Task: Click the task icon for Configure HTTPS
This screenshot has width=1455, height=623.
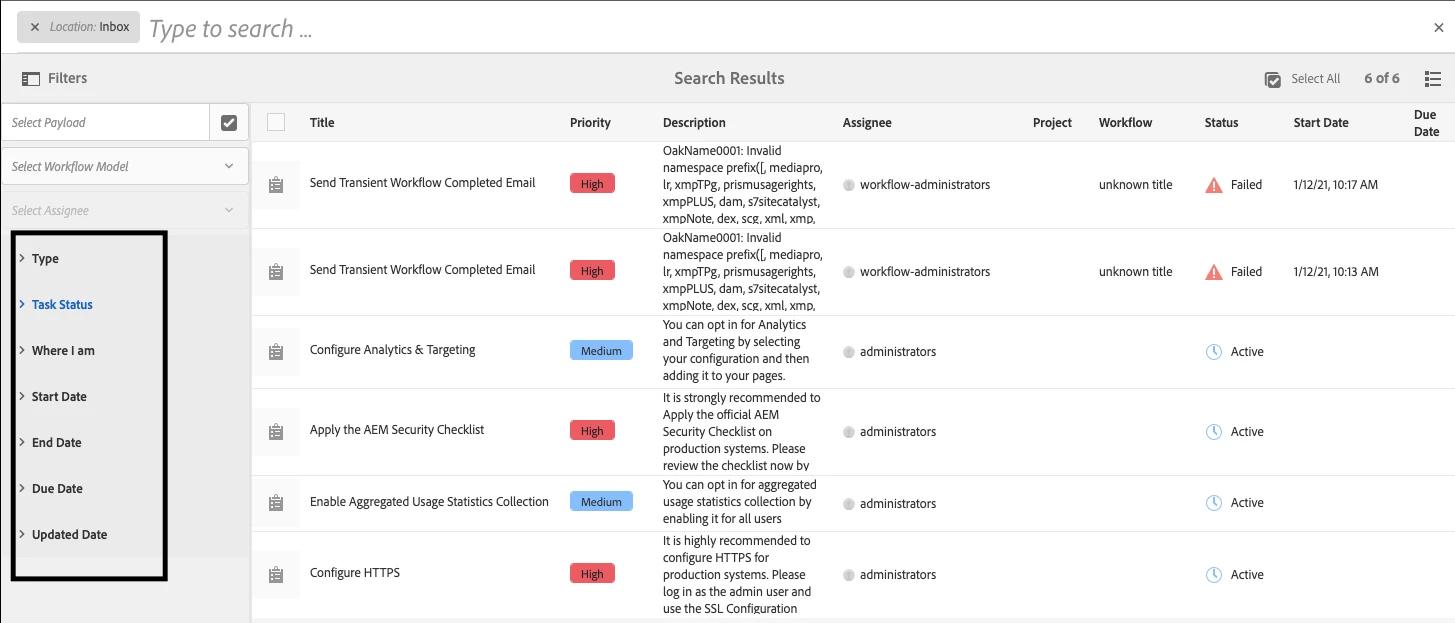Action: tap(276, 575)
